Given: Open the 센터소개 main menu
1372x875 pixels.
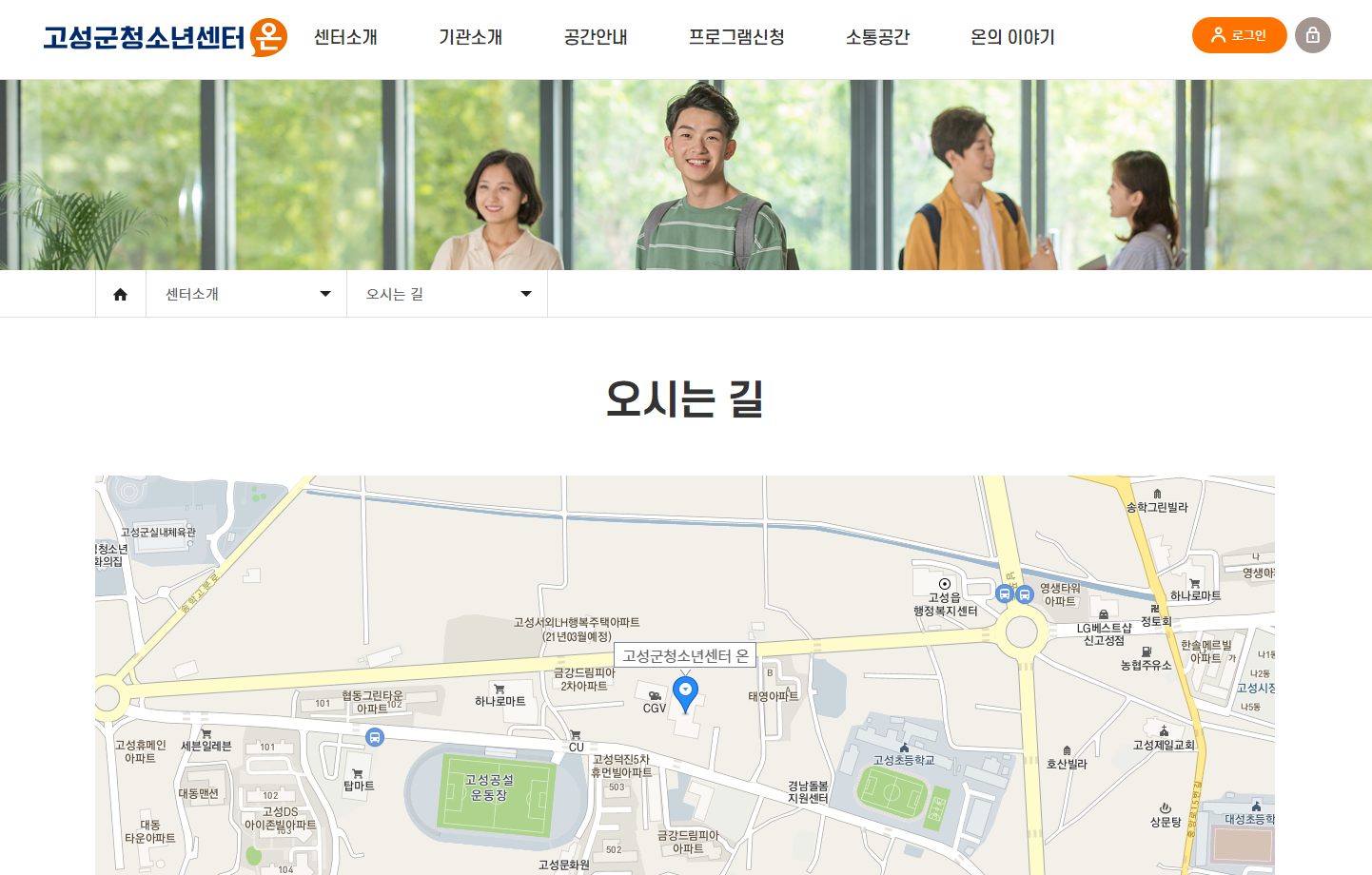Looking at the screenshot, I should pos(346,37).
